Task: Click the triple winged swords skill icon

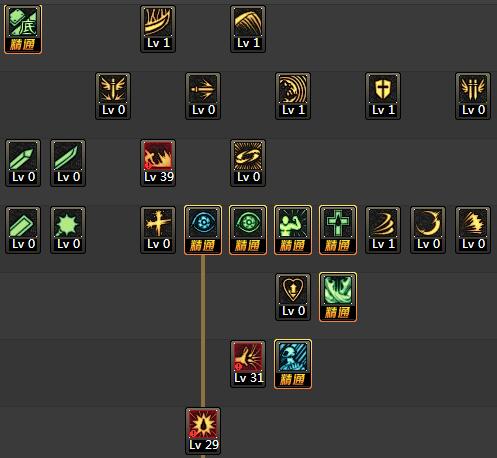Action: coord(473,96)
